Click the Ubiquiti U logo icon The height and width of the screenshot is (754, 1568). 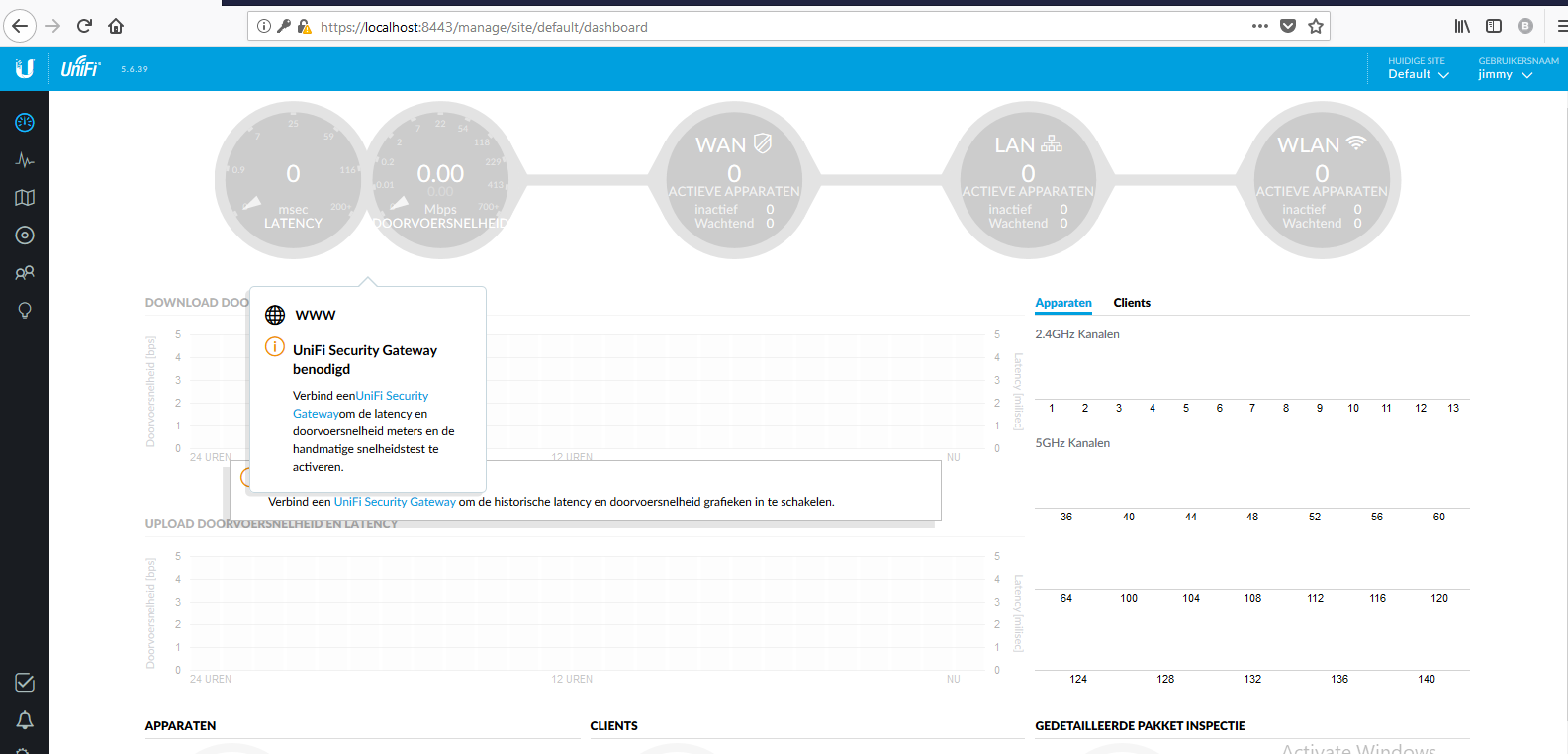tap(25, 68)
